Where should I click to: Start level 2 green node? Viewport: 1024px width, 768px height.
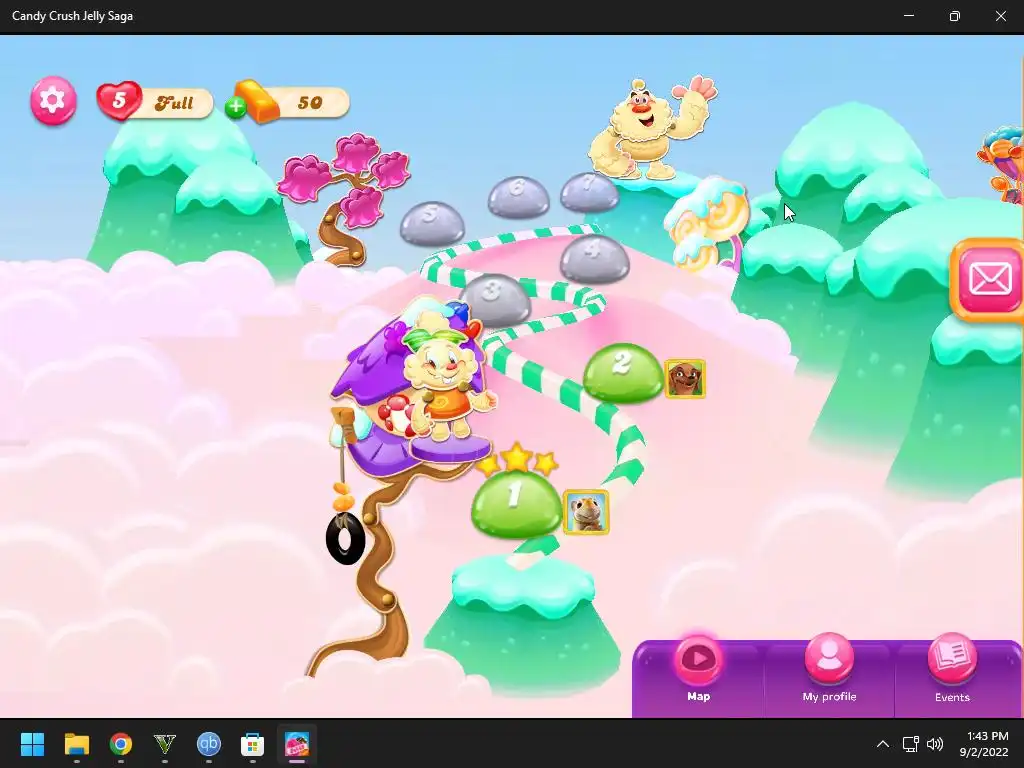click(x=622, y=372)
